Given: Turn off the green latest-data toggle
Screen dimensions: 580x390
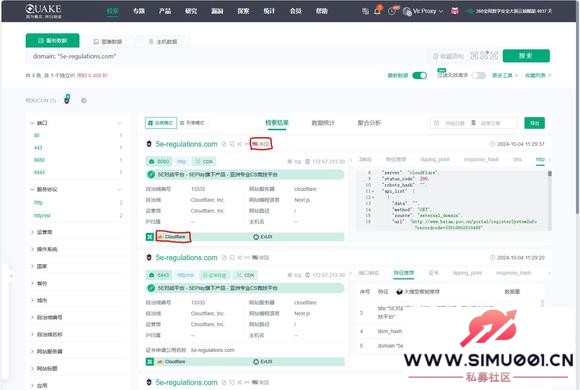Looking at the screenshot, I should pyautogui.click(x=419, y=75).
